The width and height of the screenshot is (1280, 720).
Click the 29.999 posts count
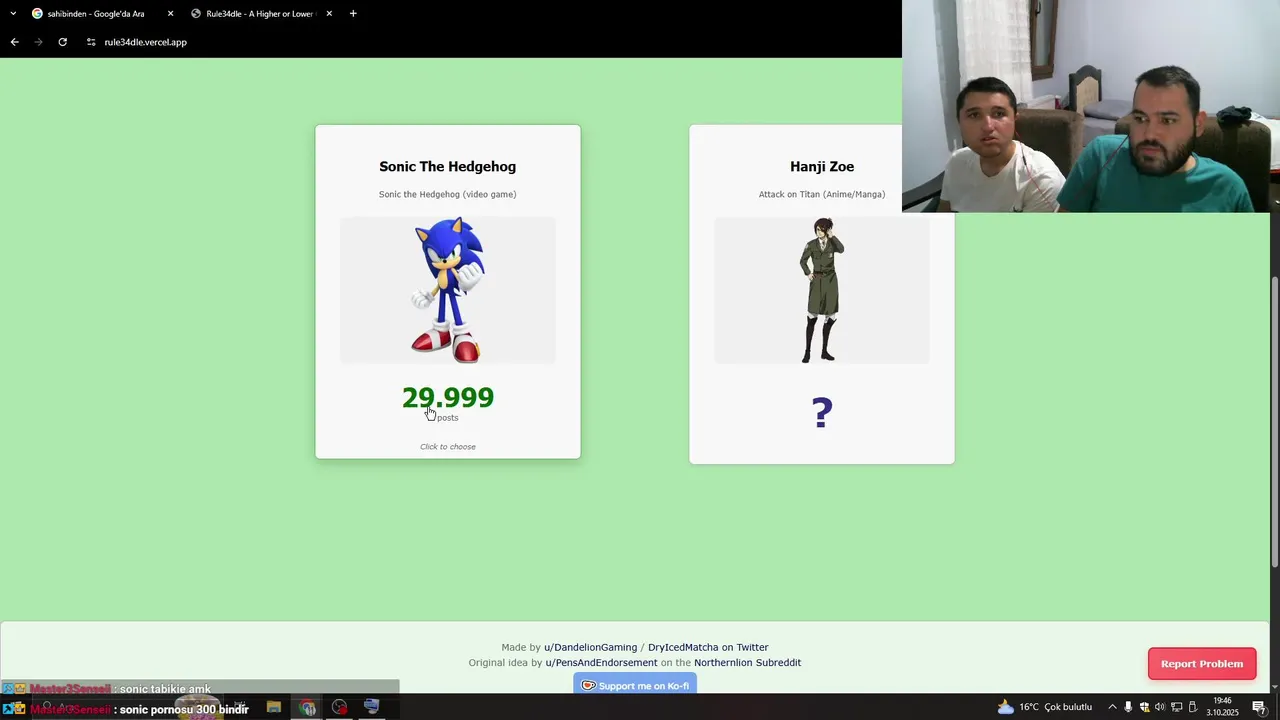(448, 398)
